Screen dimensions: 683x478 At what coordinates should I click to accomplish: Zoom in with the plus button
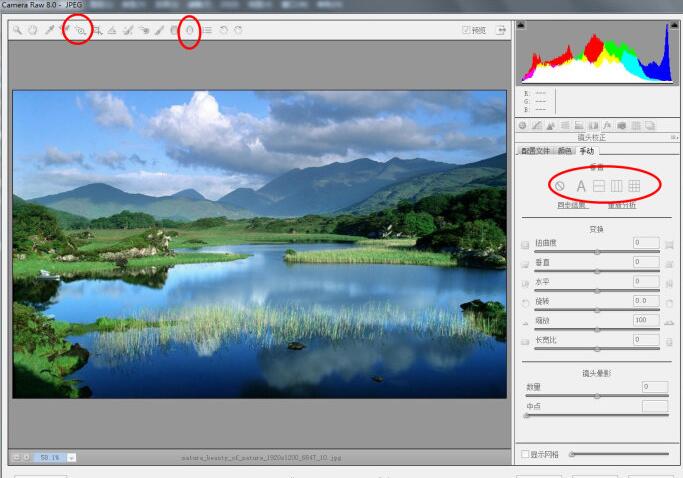pos(27,458)
